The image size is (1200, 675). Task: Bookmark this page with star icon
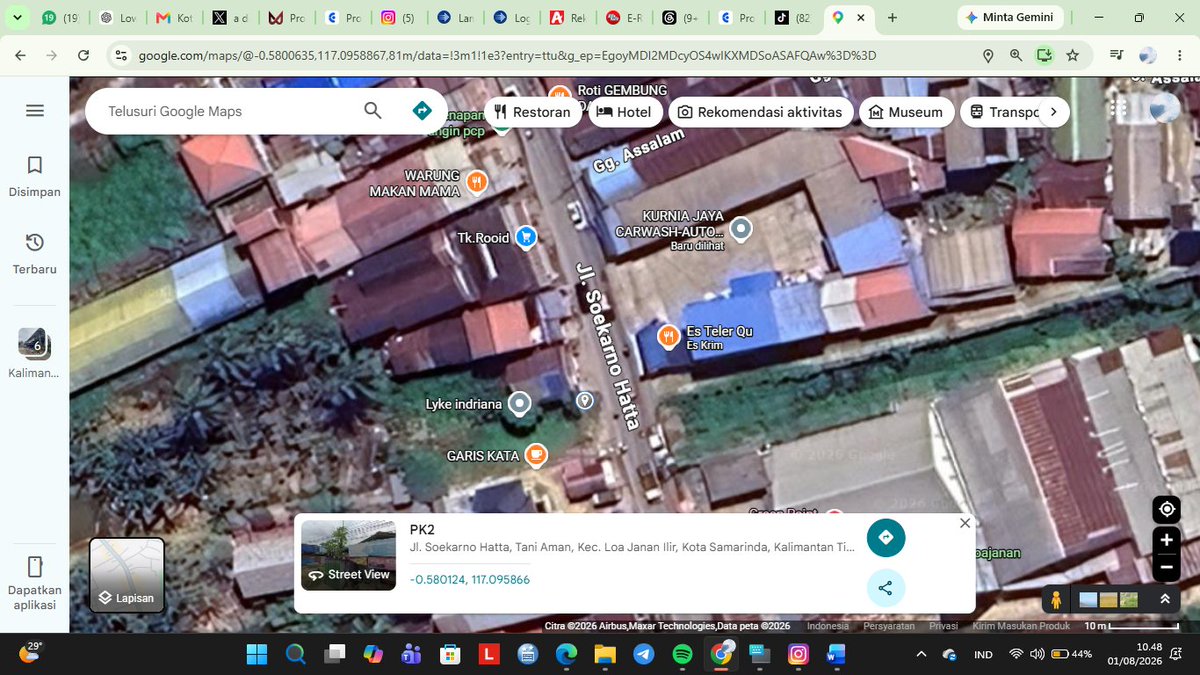(1072, 56)
